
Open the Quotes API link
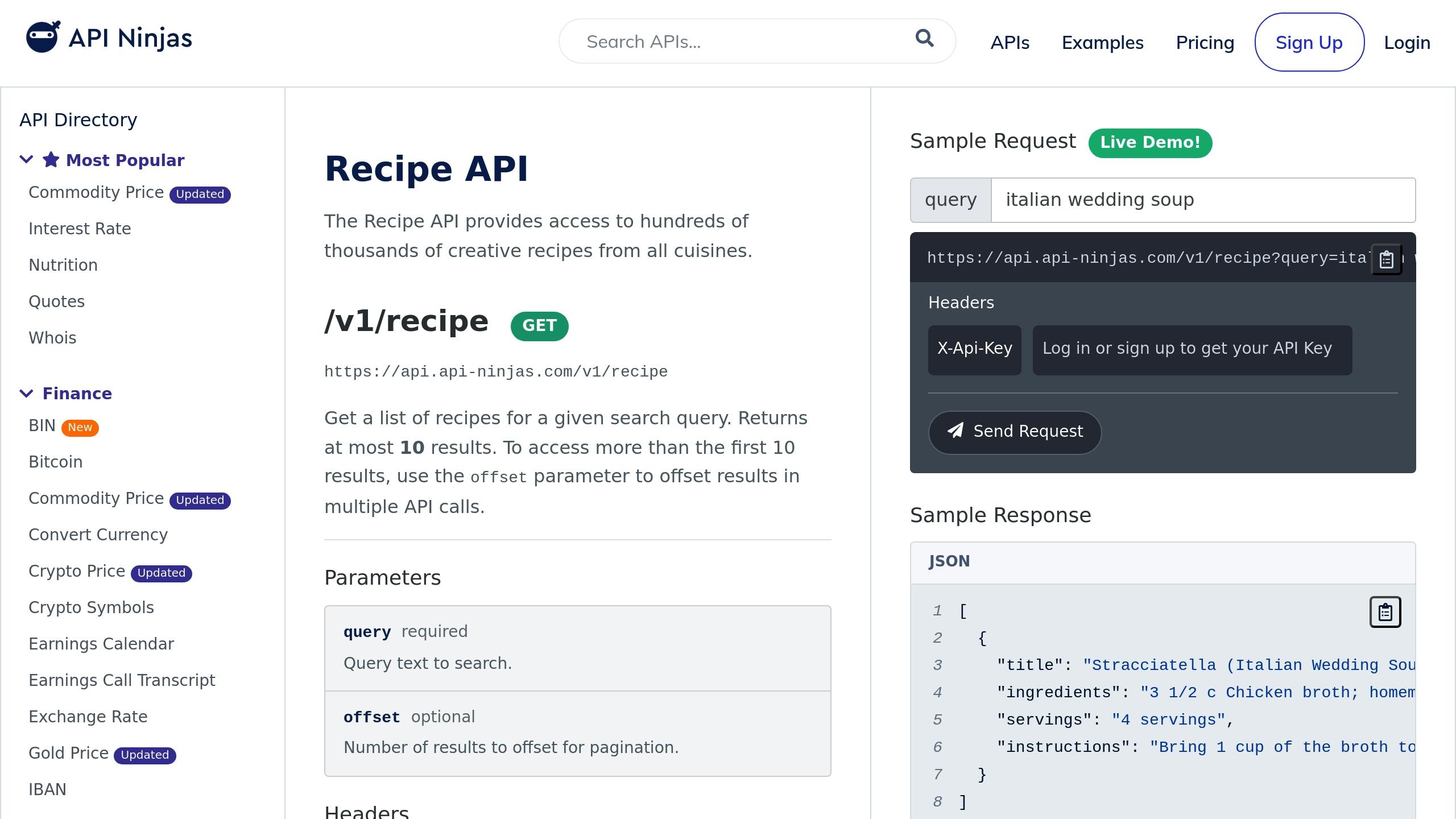(x=56, y=301)
